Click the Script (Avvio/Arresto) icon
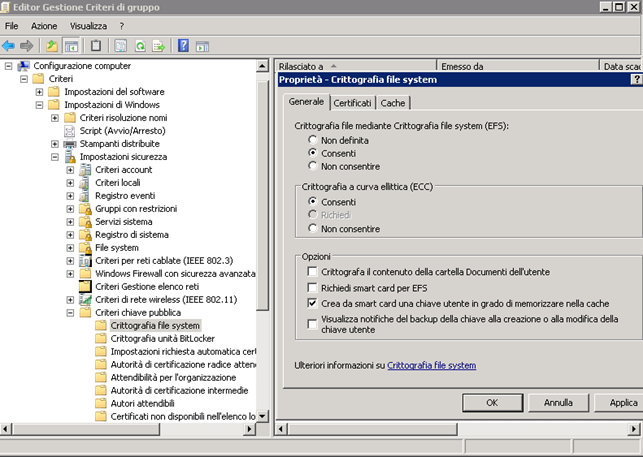Viewport: 643px width, 457px height. coord(70,131)
